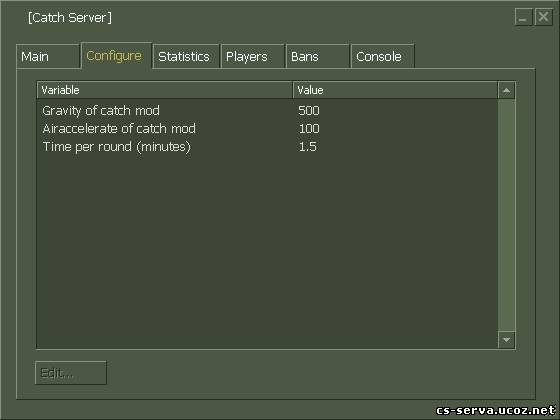Open the Players tab
The image size is (560, 420).
(252, 56)
